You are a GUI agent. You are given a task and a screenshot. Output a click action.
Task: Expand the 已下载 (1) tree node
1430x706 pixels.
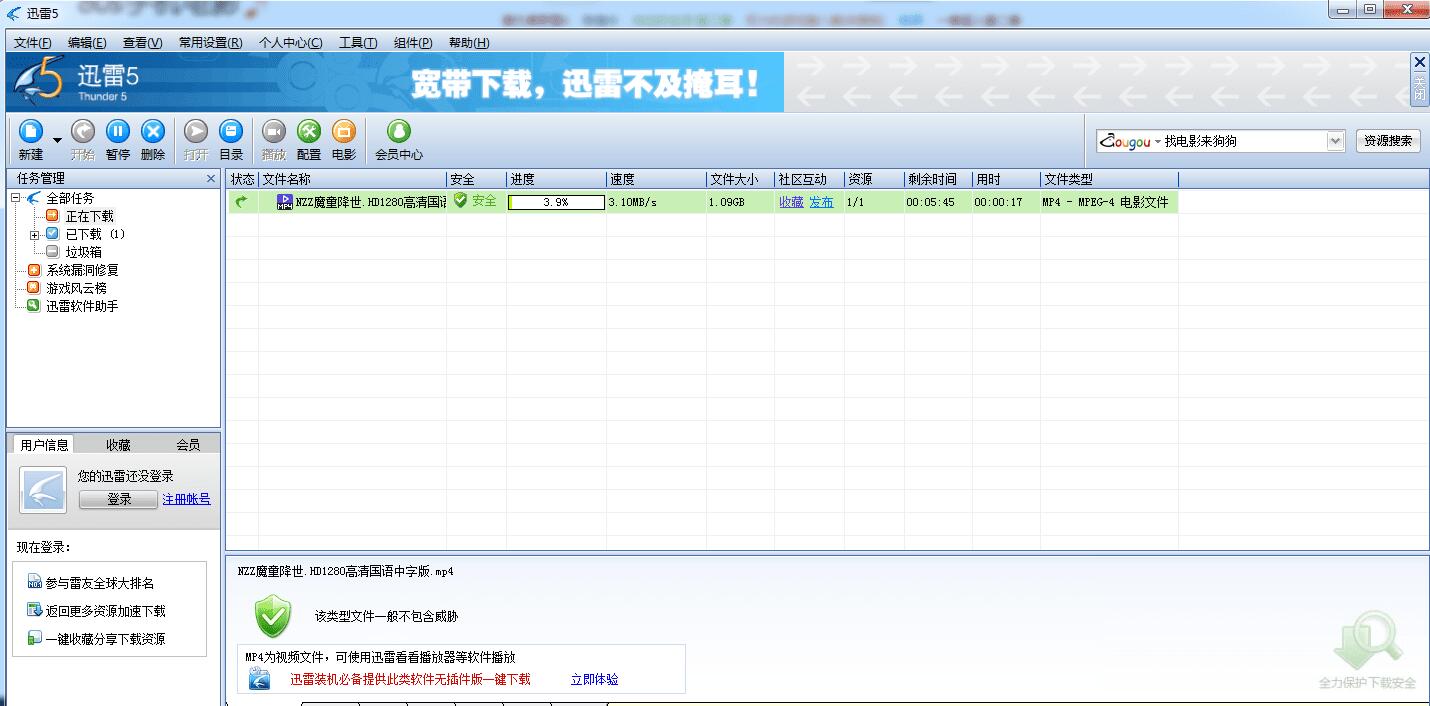pyautogui.click(x=35, y=234)
